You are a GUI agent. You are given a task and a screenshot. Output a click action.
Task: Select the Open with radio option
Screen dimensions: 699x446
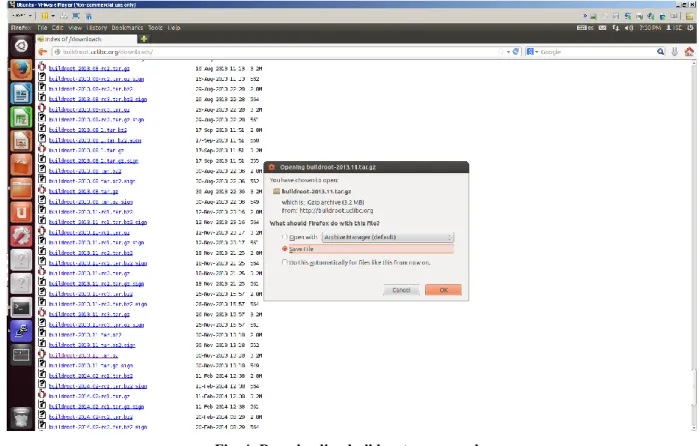(284, 237)
